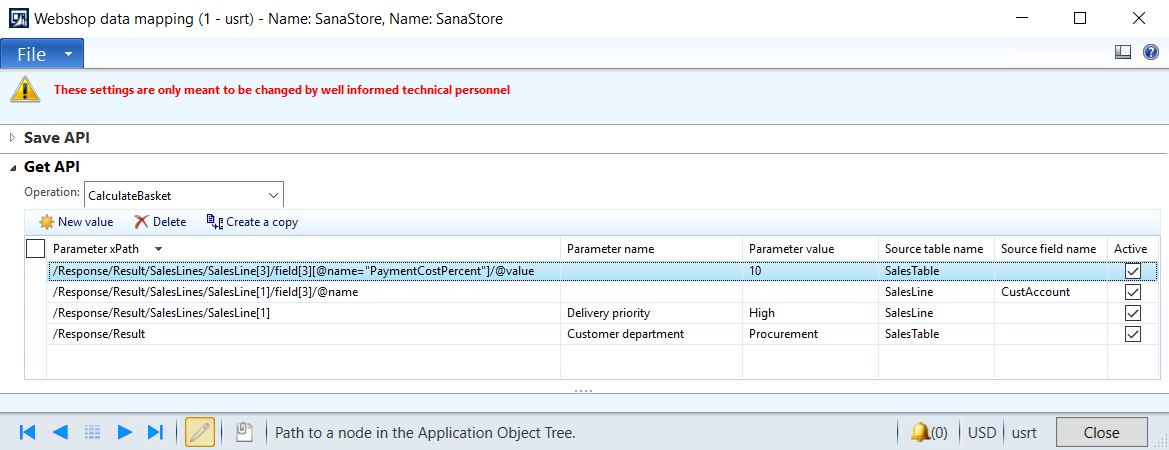Open the File menu
Viewport: 1169px width, 450px height.
[x=42, y=54]
